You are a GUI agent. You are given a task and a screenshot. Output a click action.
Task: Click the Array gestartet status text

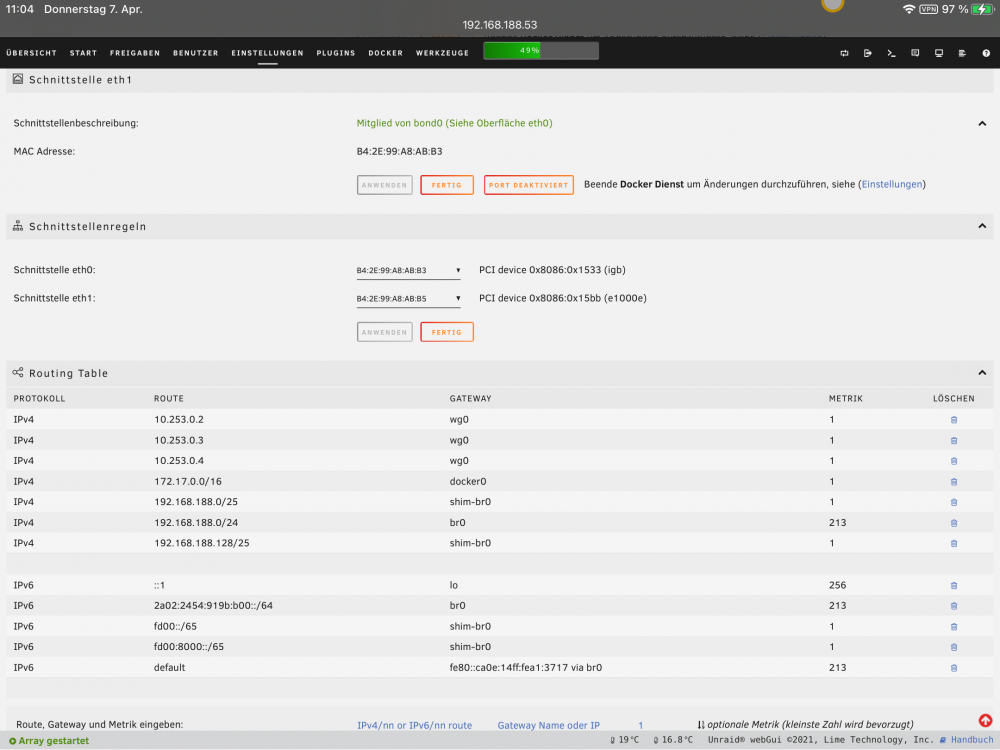(54, 740)
